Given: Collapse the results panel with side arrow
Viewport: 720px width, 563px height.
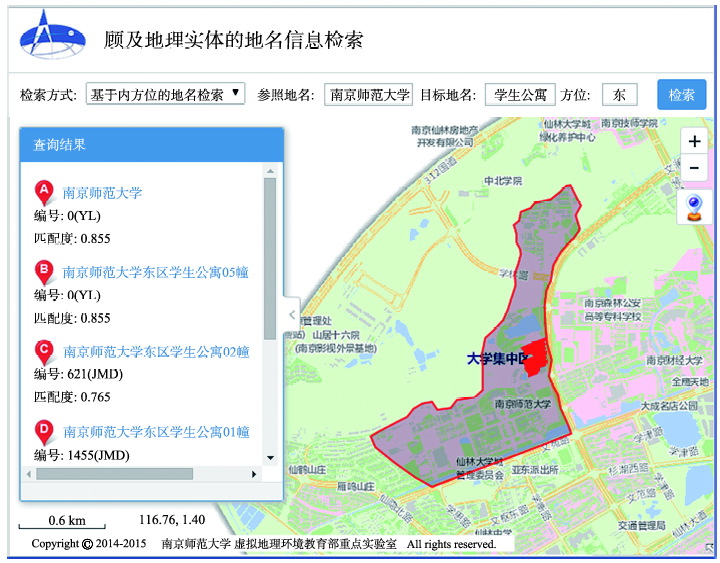Looking at the screenshot, I should tap(291, 314).
